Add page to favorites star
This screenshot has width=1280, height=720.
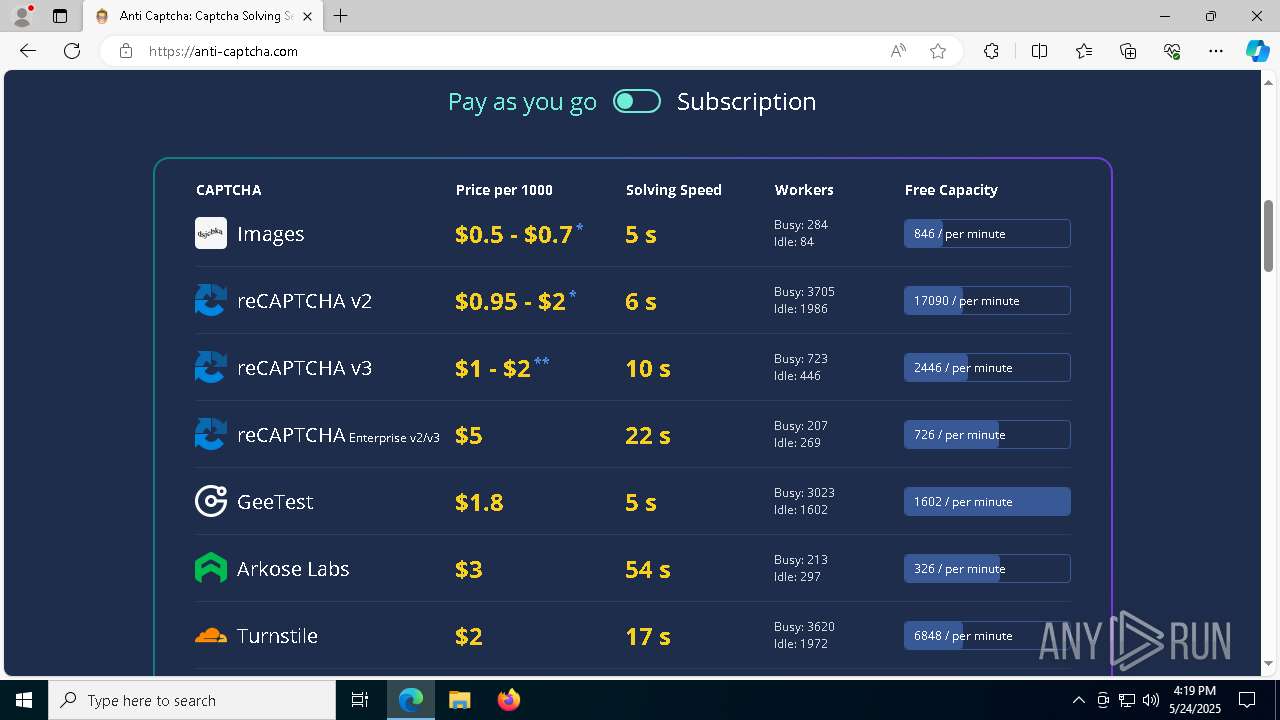pyautogui.click(x=938, y=51)
